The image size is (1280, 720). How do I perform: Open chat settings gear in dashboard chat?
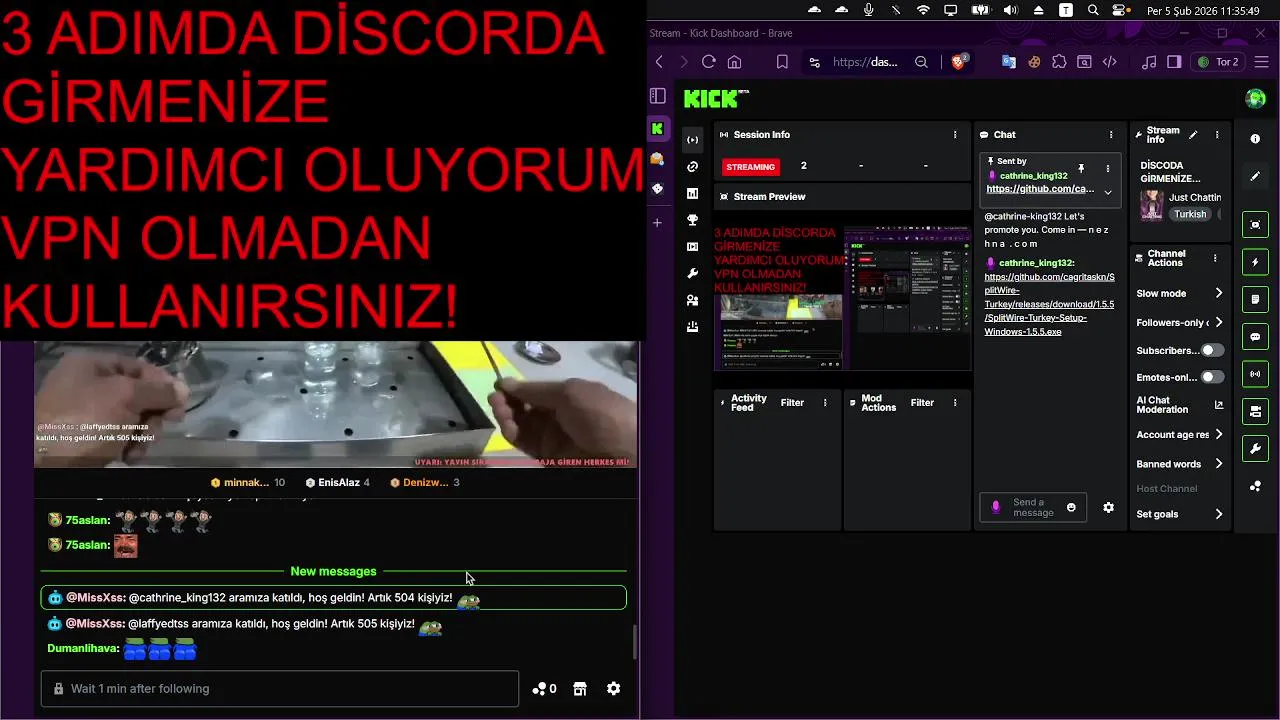(1108, 508)
